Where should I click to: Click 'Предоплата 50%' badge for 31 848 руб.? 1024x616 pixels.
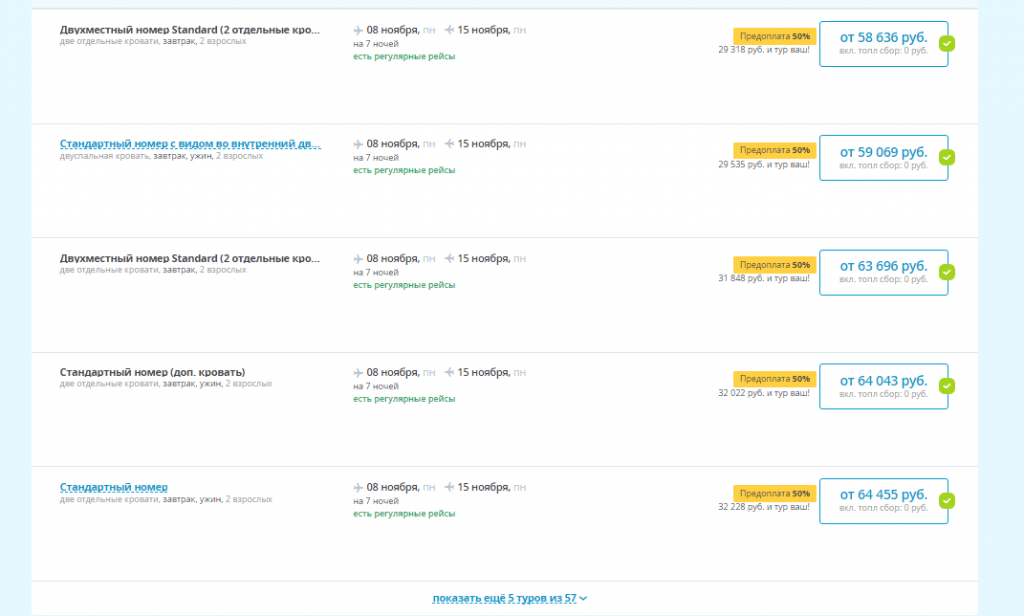pos(775,265)
